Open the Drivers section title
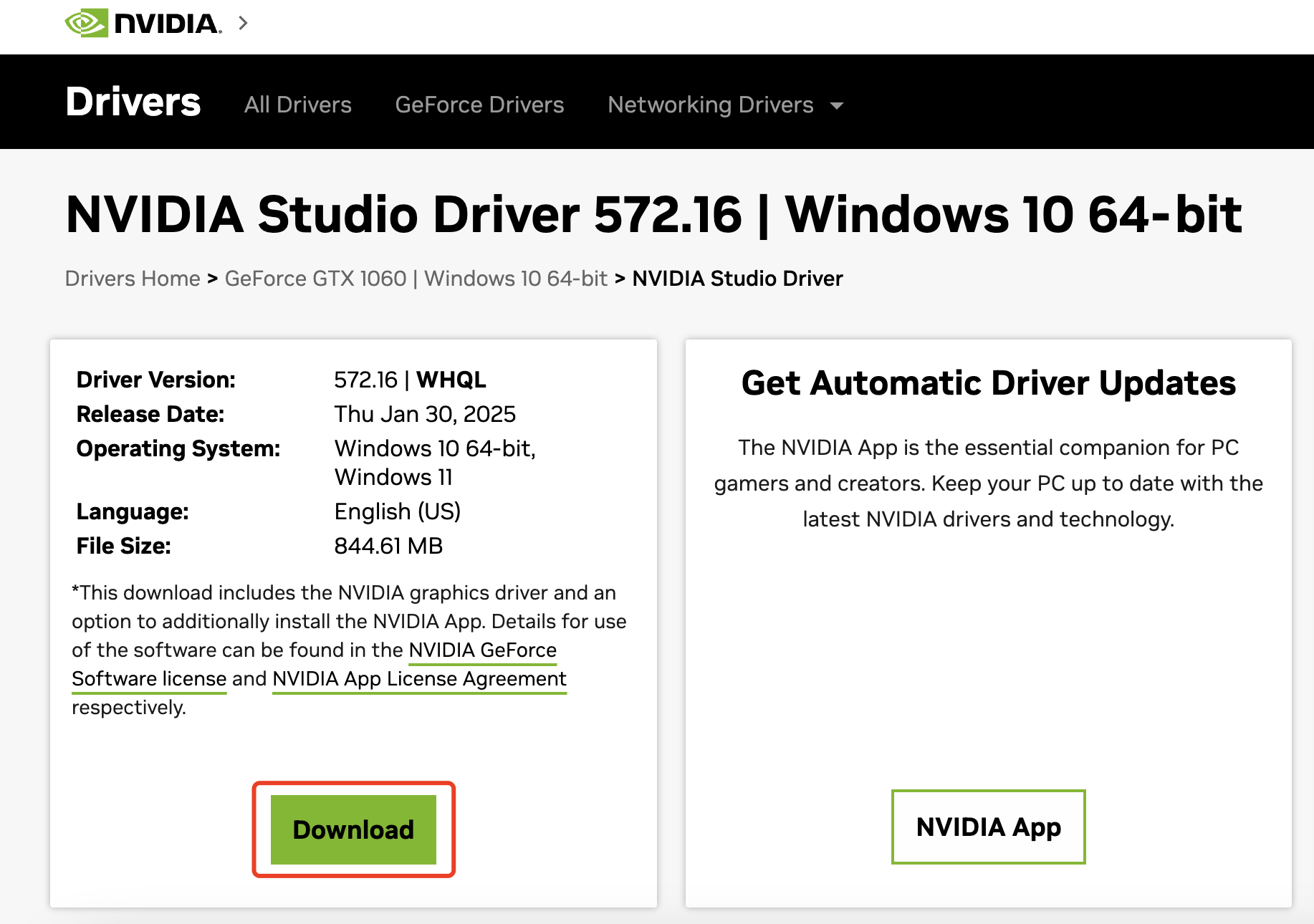 [133, 102]
